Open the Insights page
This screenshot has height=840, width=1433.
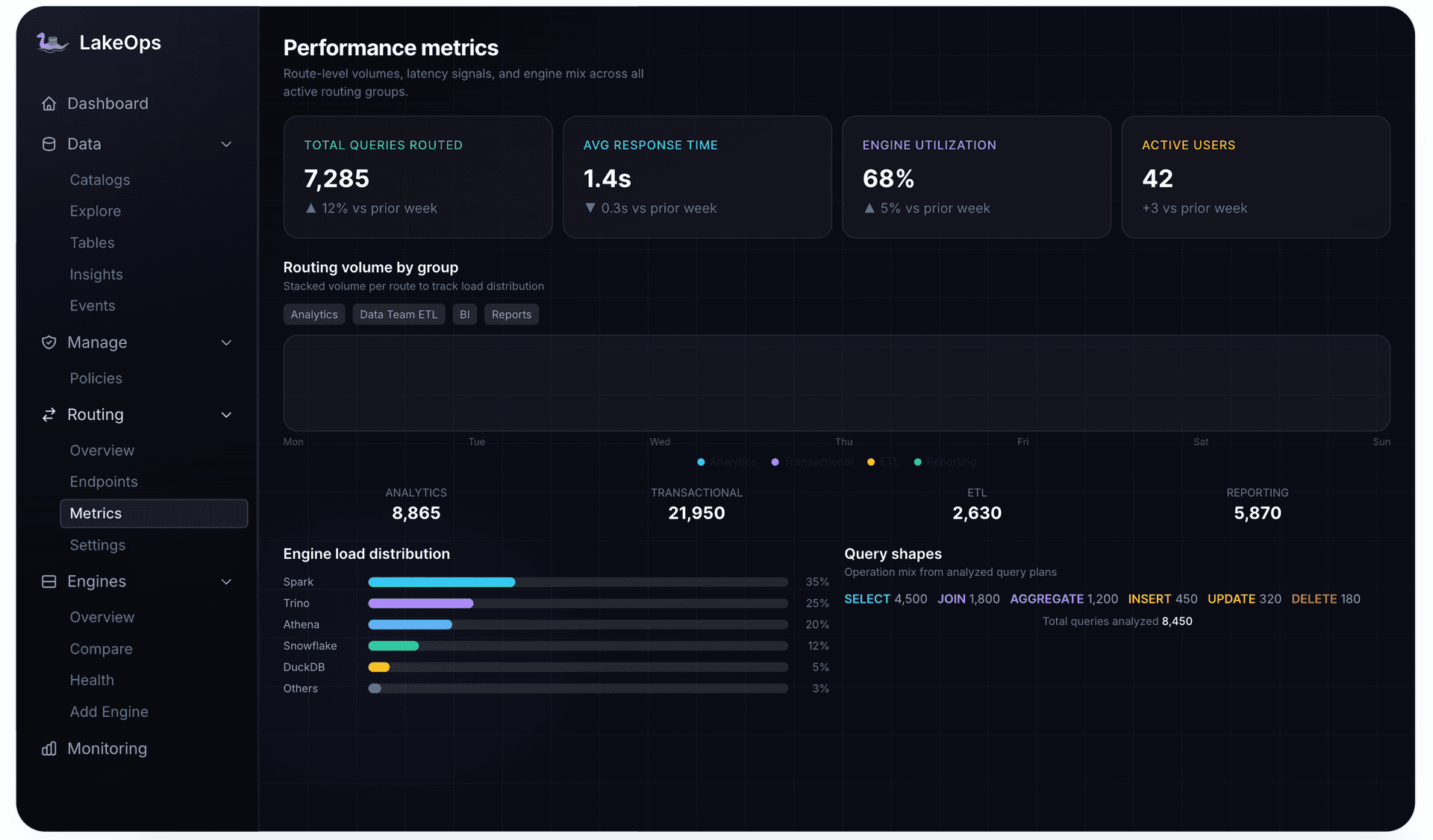click(96, 275)
